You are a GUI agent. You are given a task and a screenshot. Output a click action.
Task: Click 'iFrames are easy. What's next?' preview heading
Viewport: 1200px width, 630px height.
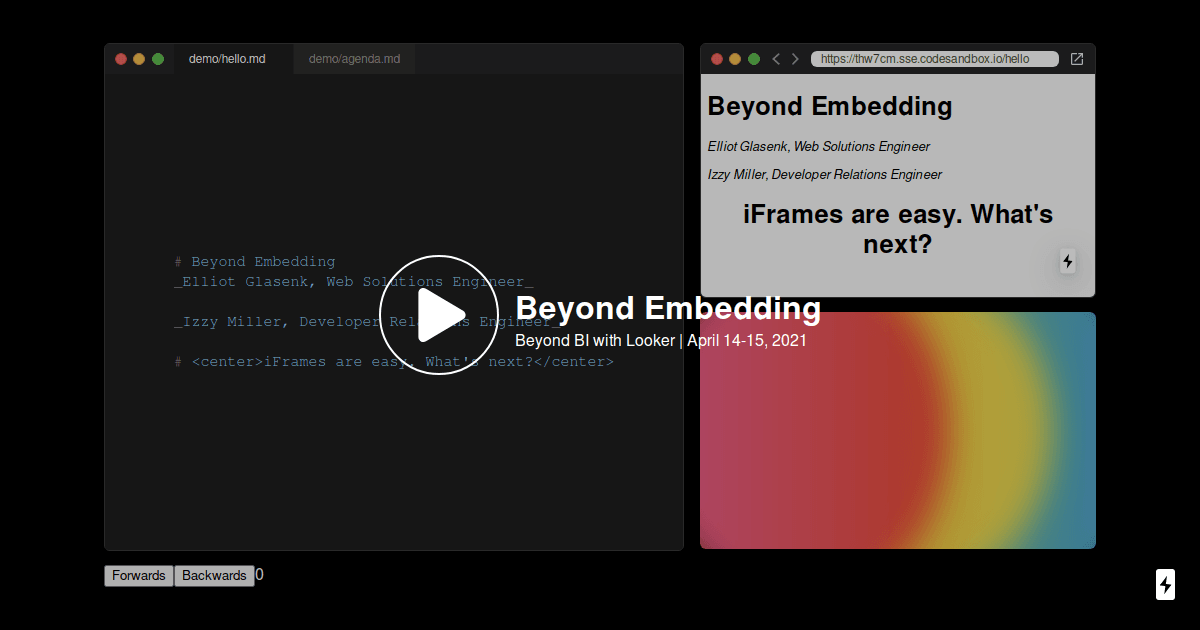(x=897, y=229)
